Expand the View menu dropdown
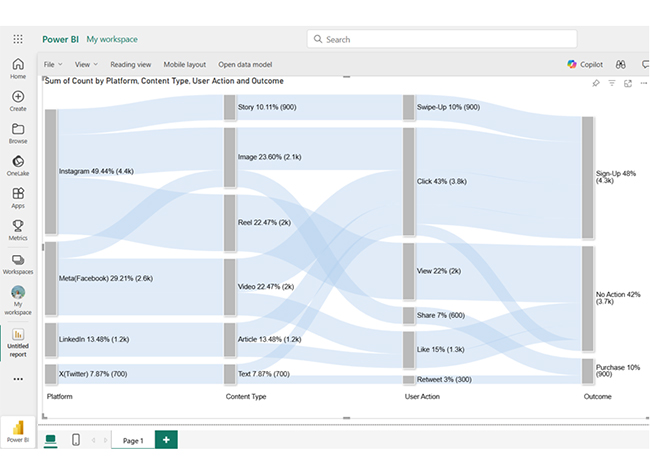 pyautogui.click(x=86, y=64)
